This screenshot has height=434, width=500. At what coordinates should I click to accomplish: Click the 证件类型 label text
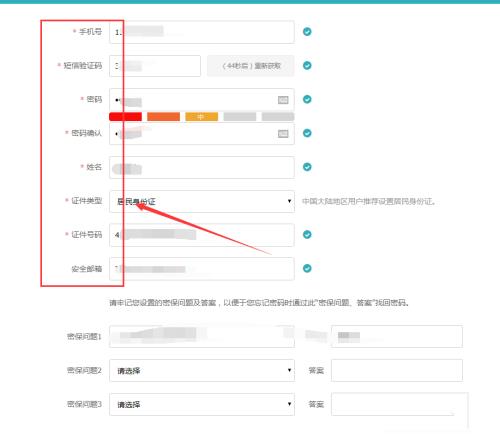pos(86,201)
